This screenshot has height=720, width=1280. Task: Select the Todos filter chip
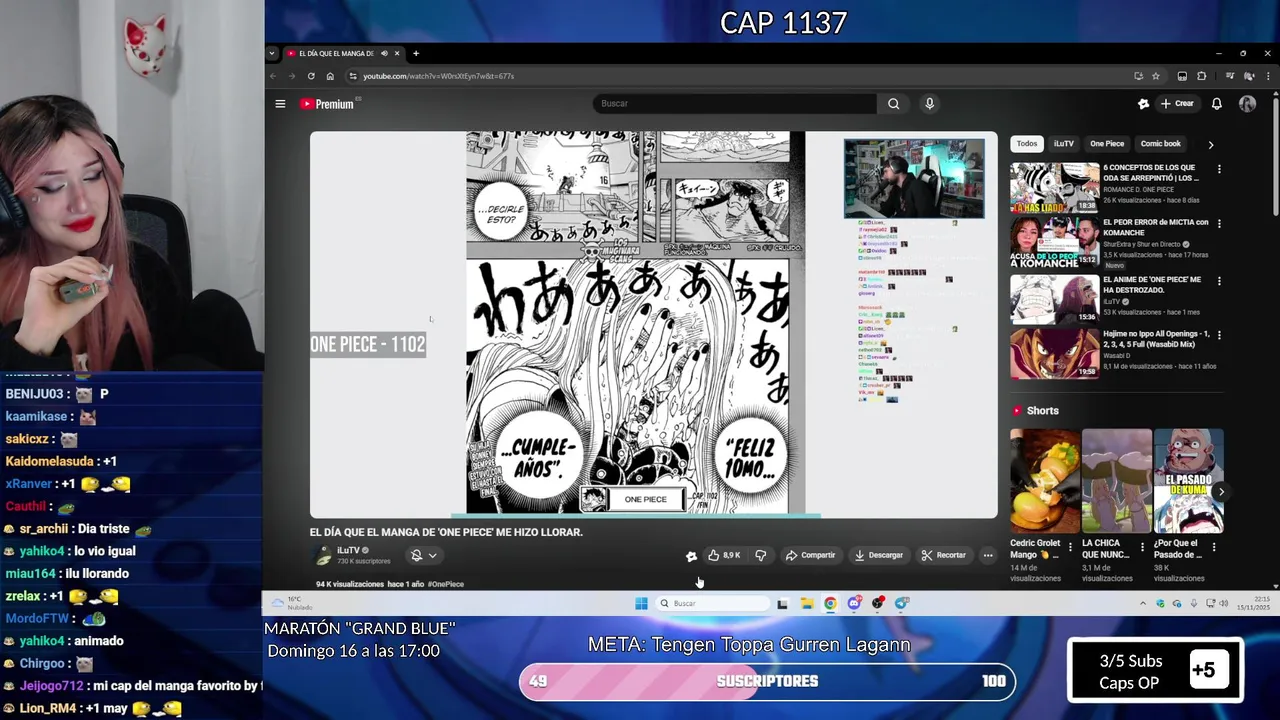click(1027, 144)
